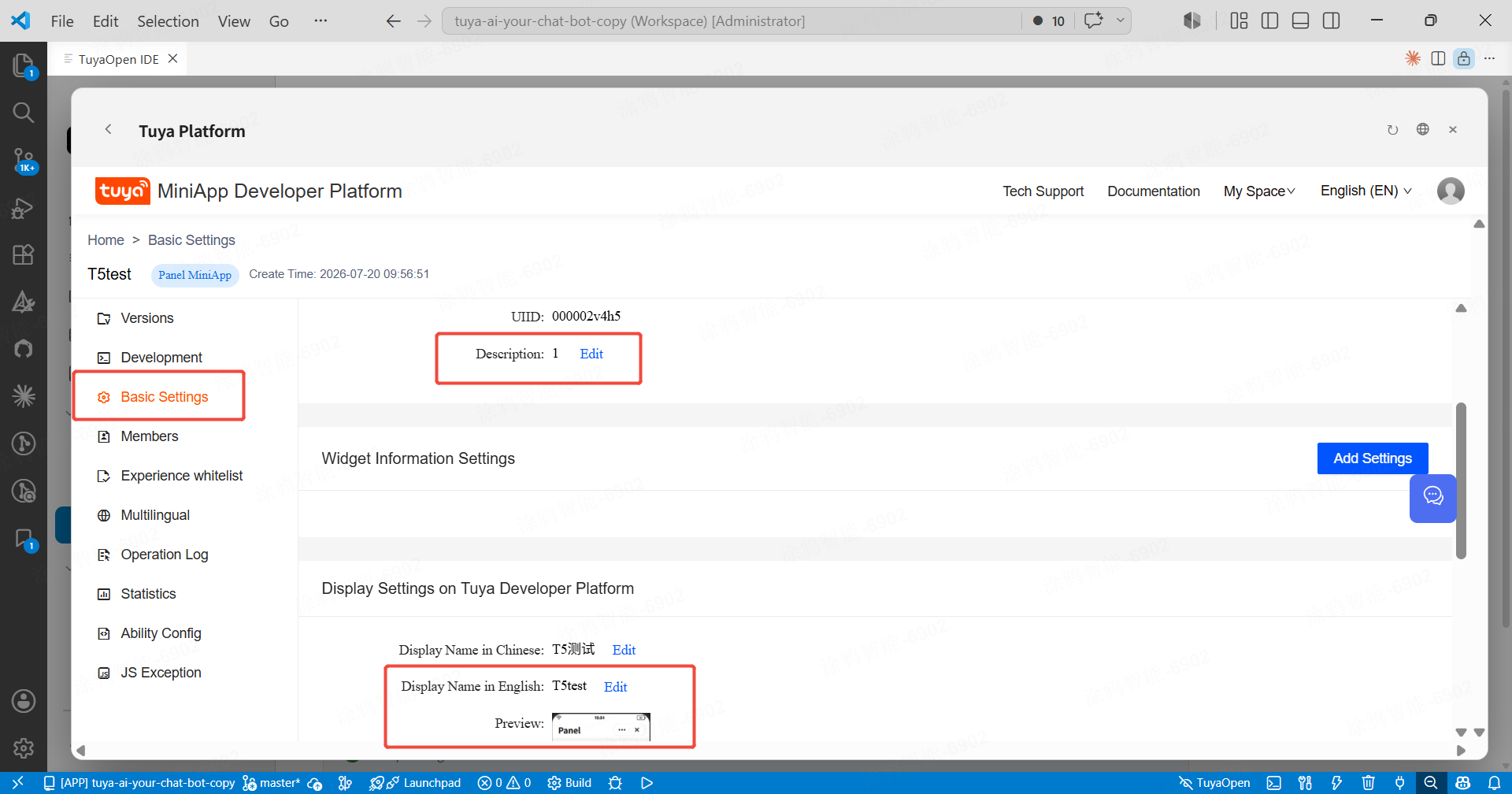The image size is (1512, 794).
Task: Open Source Control view with 1K+ badge
Action: pos(24,161)
